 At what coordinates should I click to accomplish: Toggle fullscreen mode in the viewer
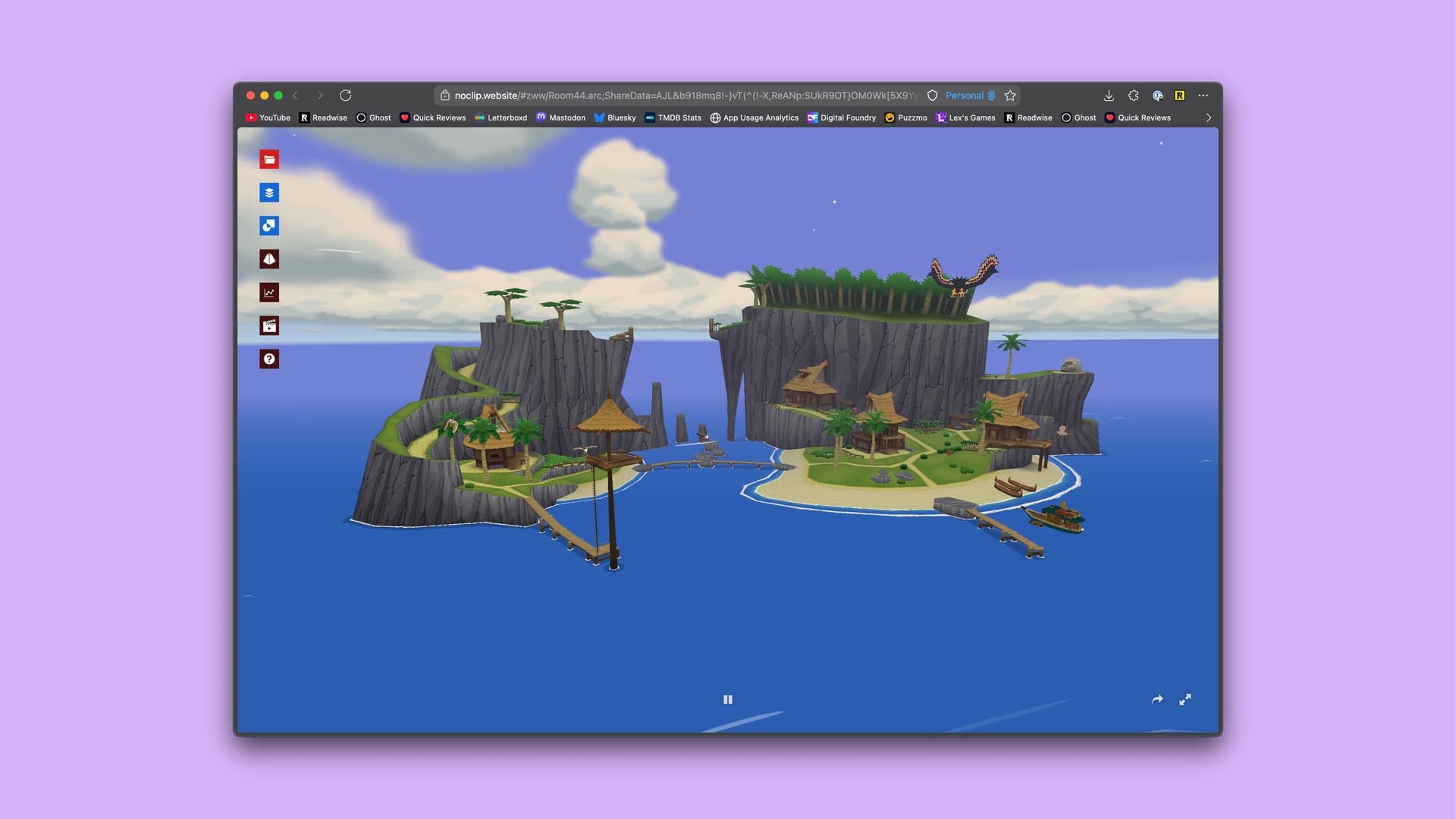pyautogui.click(x=1185, y=700)
